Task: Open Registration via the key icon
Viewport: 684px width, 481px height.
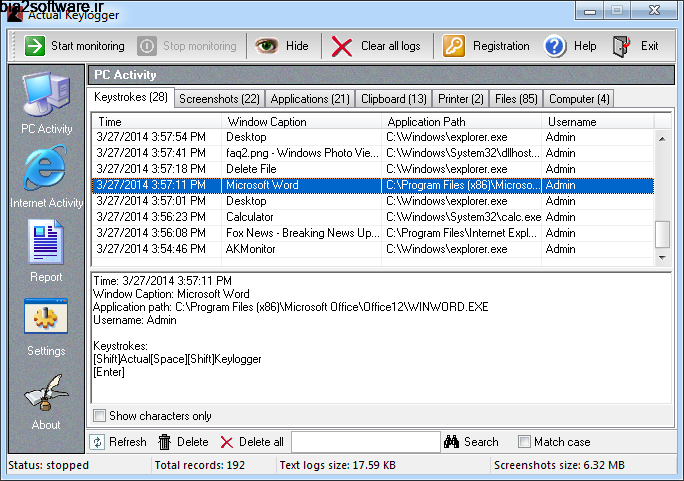Action: tap(454, 46)
